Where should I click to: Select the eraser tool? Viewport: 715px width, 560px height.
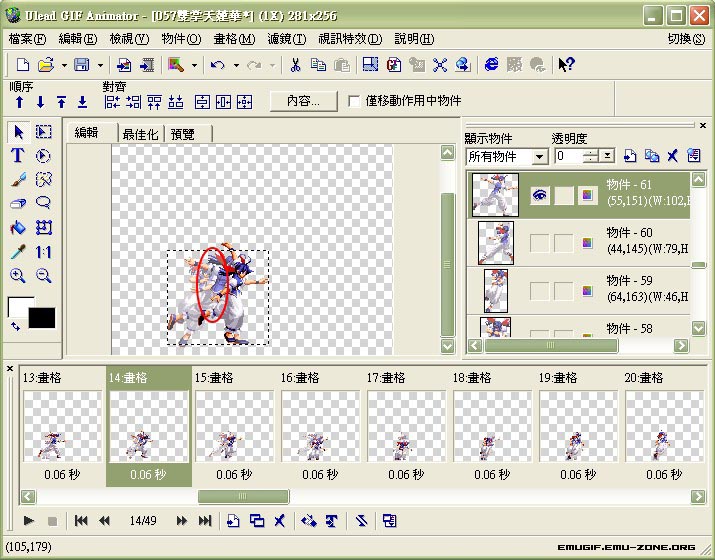(18, 203)
